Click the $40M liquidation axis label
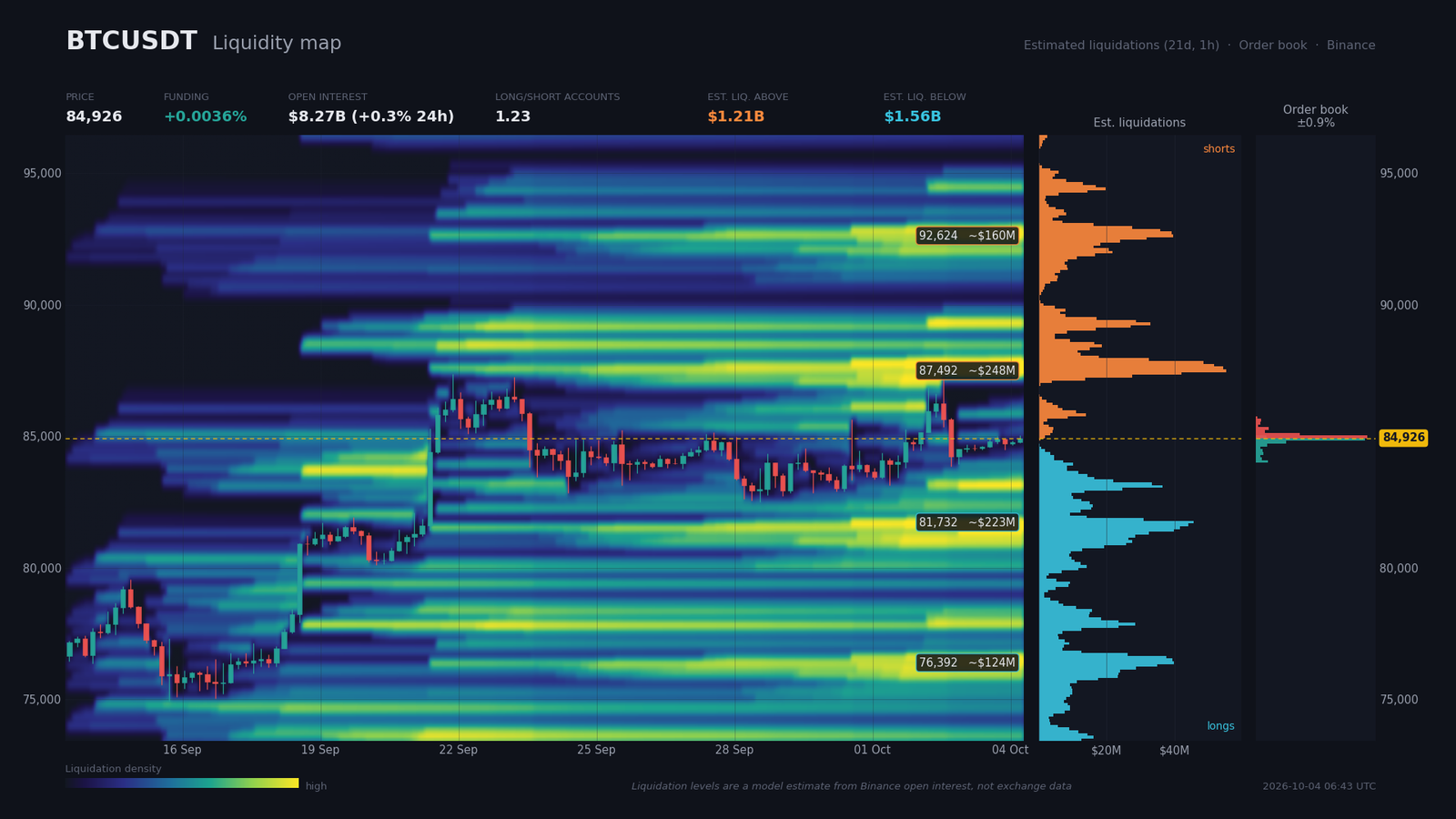1456x819 pixels. 1174,751
